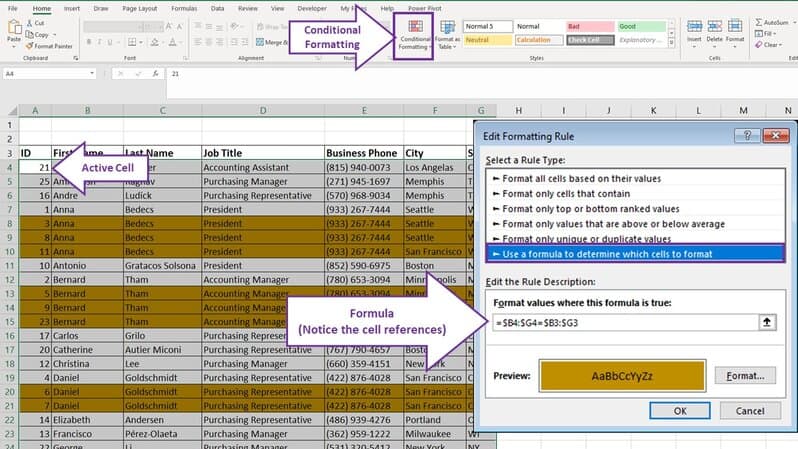Viewport: 798px width, 449px height.
Task: Switch to the Developer tab
Action: point(312,8)
